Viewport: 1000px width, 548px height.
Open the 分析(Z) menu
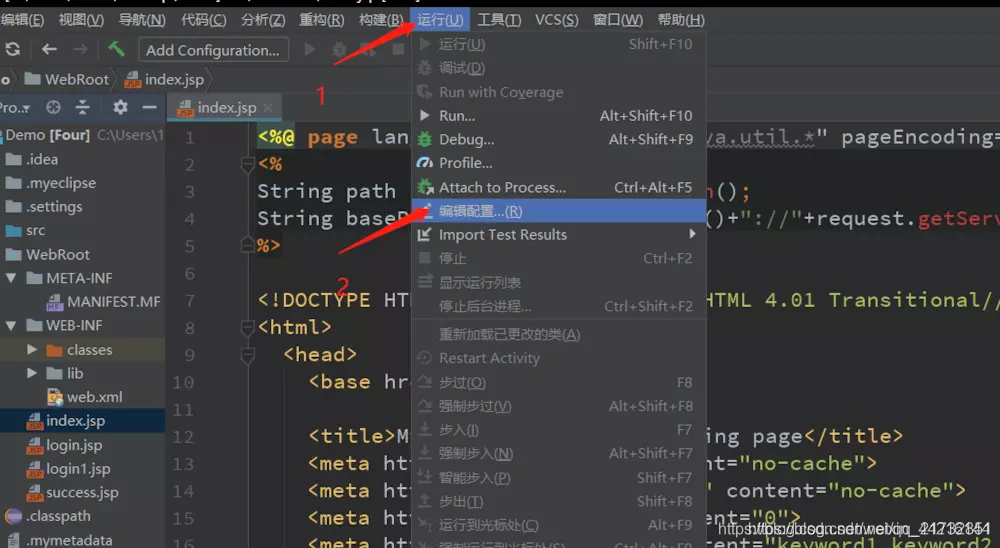(x=263, y=20)
